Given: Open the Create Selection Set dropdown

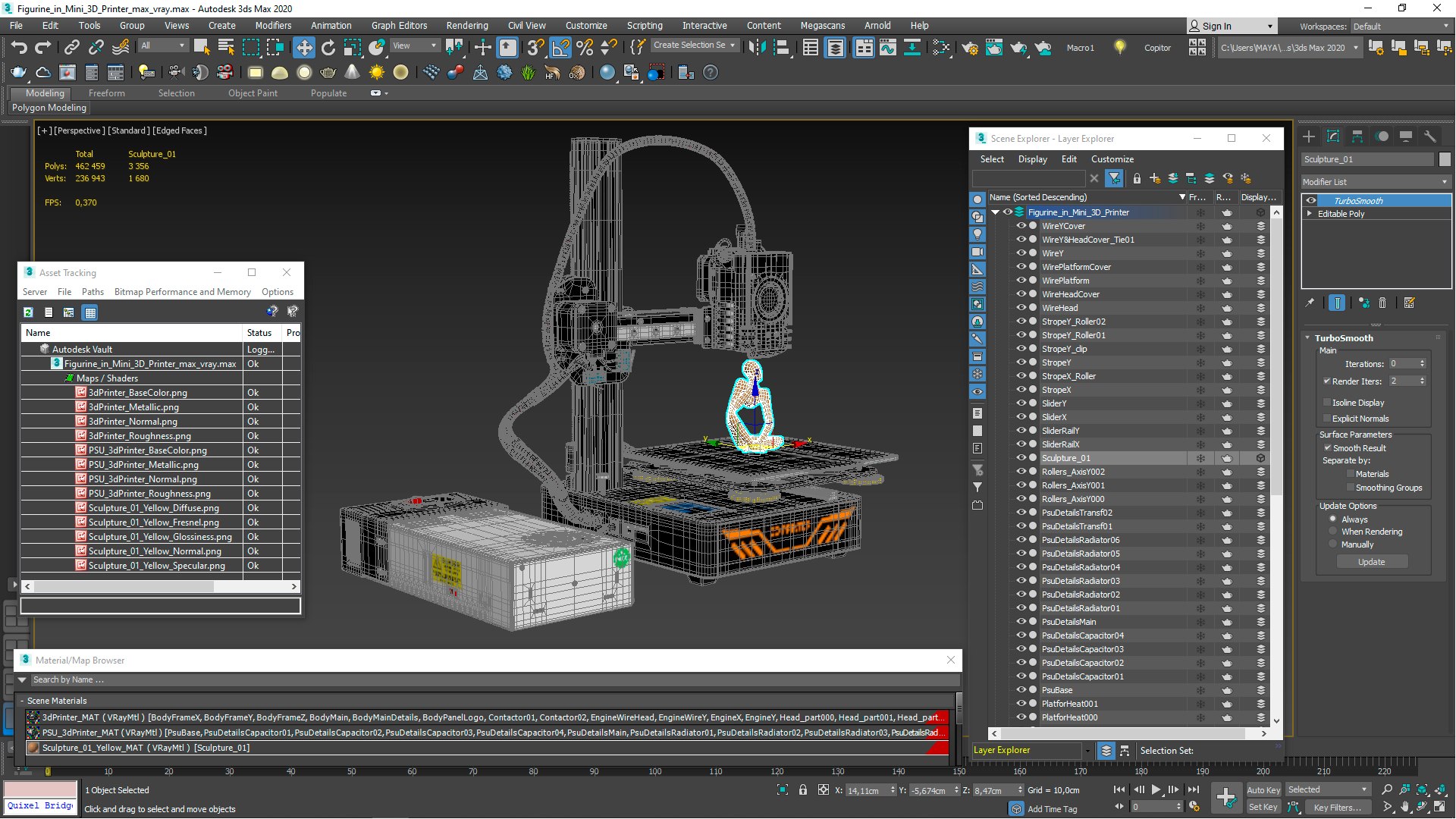Looking at the screenshot, I should [695, 45].
